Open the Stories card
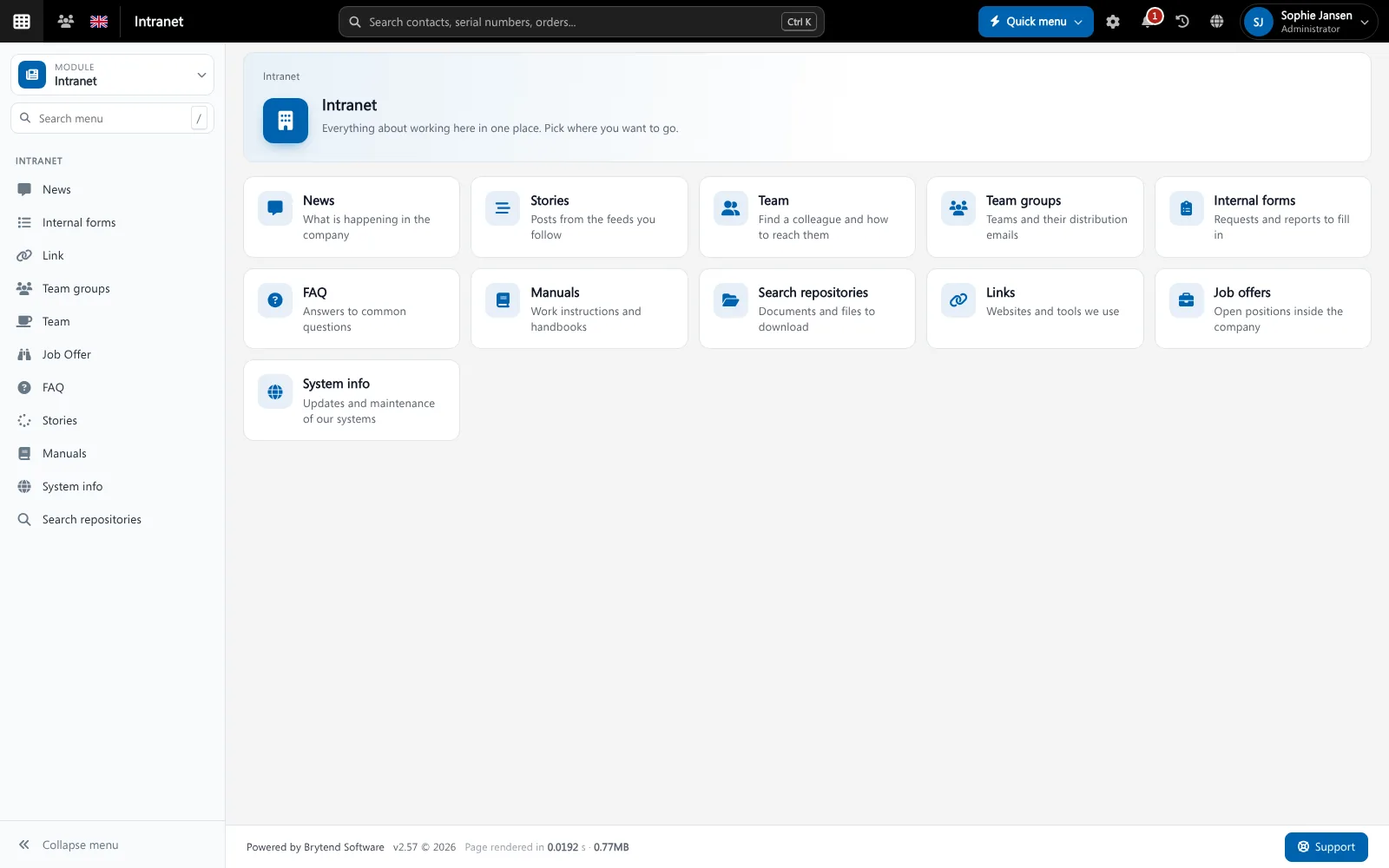Image resolution: width=1389 pixels, height=868 pixels. click(x=579, y=217)
